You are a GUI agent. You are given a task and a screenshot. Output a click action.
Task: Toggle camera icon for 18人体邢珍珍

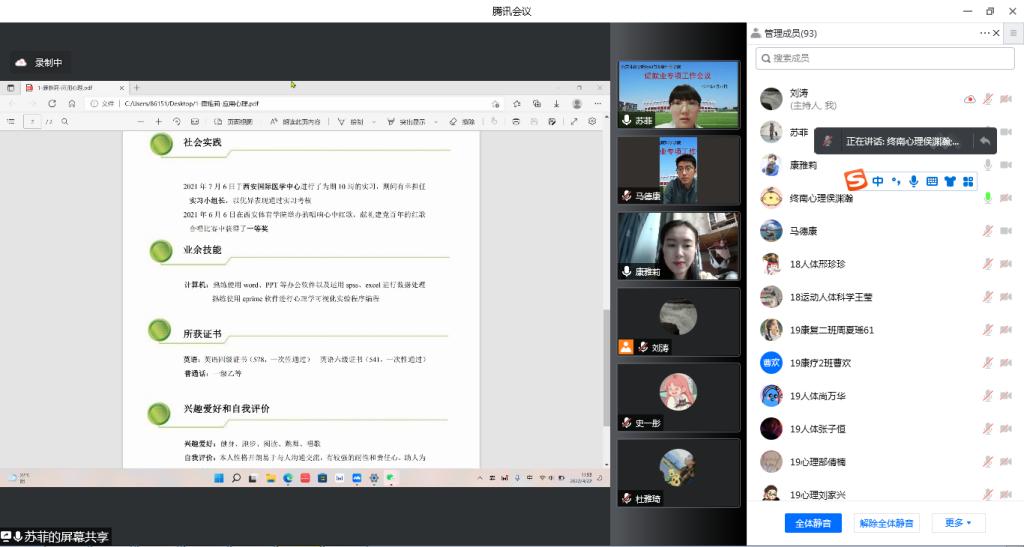pos(1006,264)
